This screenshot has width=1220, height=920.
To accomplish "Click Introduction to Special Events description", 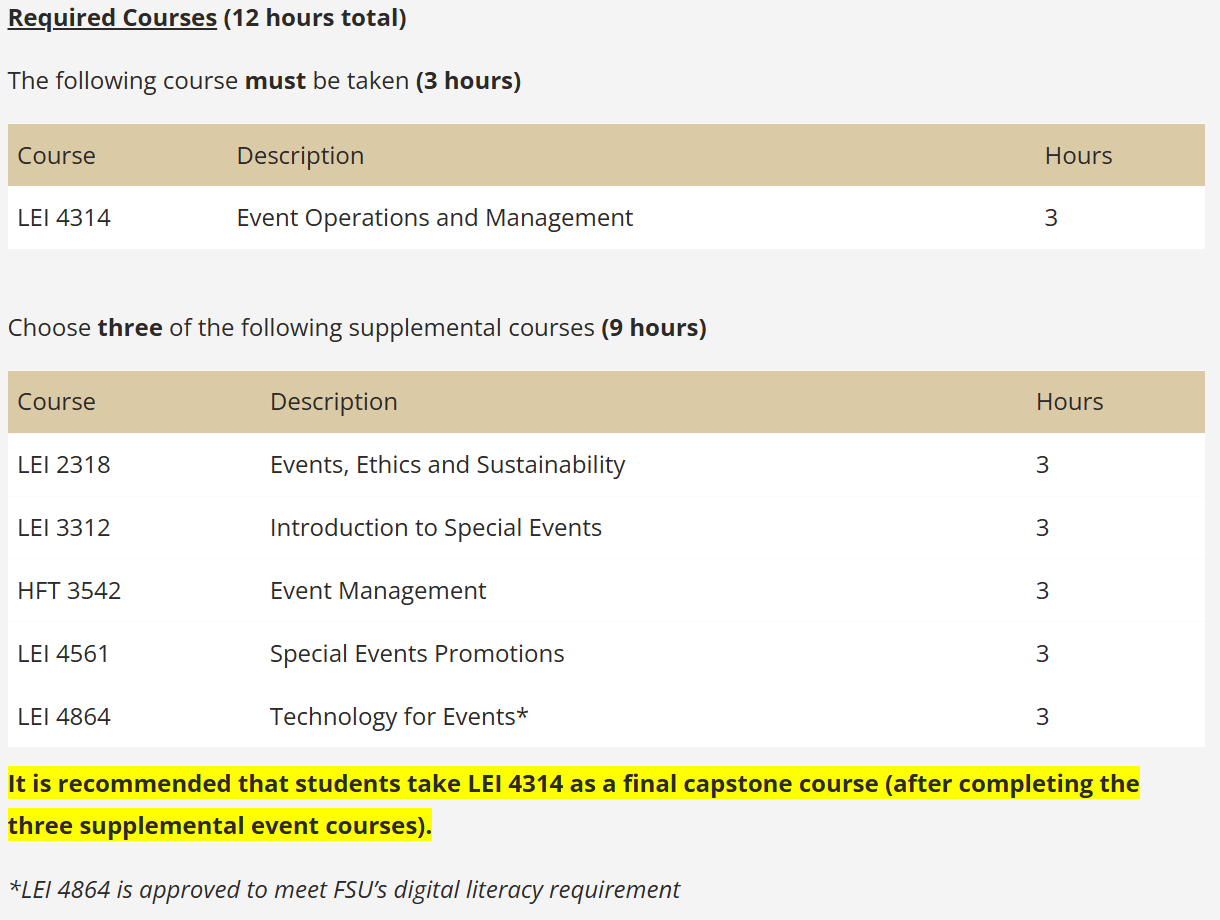I will pos(435,528).
